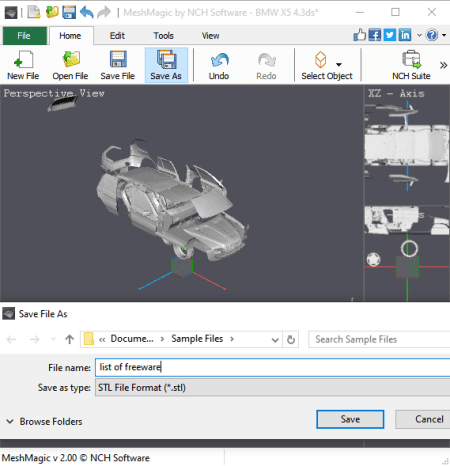Screen dimensions: 450x466
Task: Share via the Twitter icon
Action: tap(390, 35)
